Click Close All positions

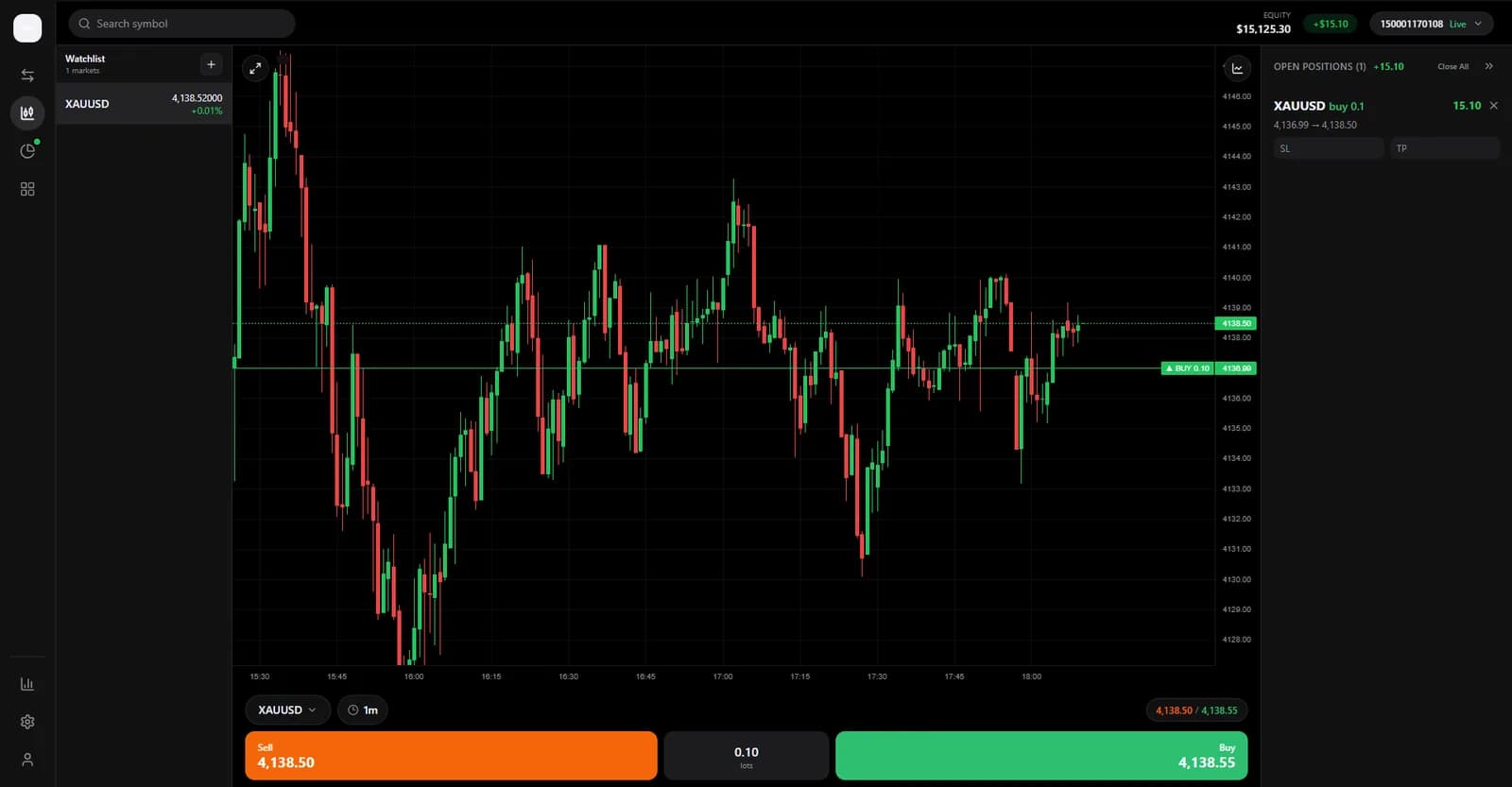1452,66
